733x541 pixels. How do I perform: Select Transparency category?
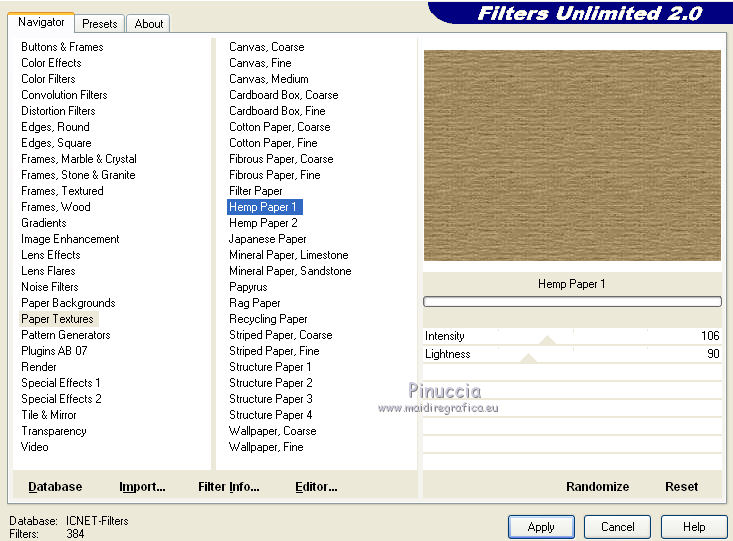(54, 431)
